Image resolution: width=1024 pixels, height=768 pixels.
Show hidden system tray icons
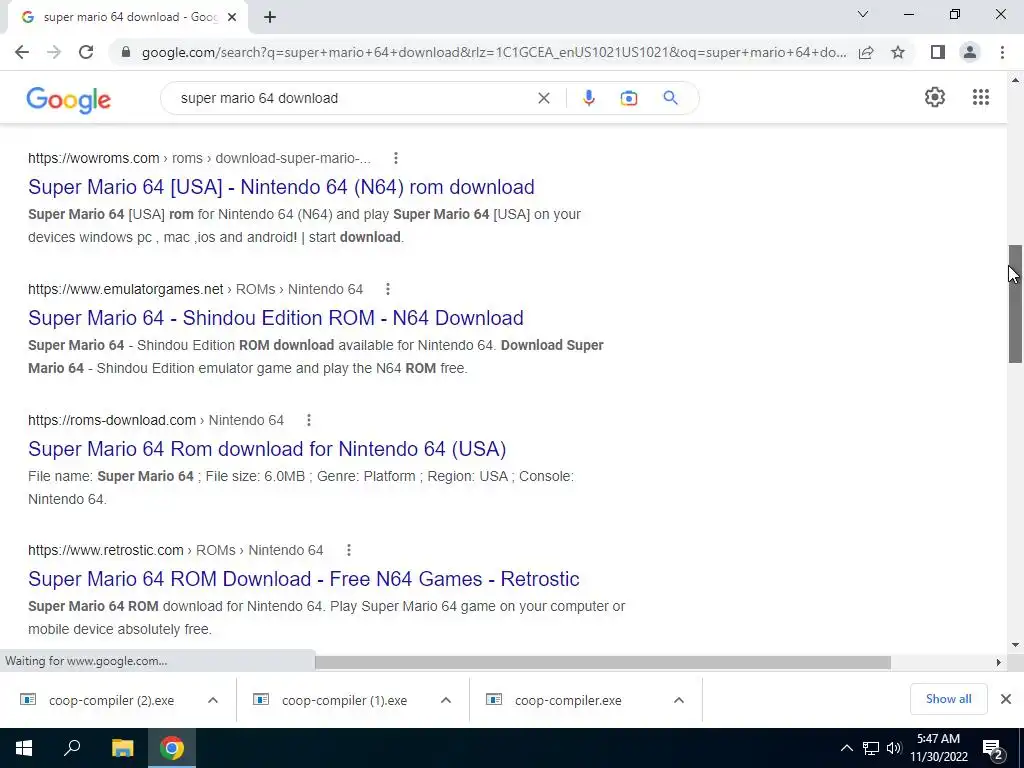pyautogui.click(x=846, y=748)
